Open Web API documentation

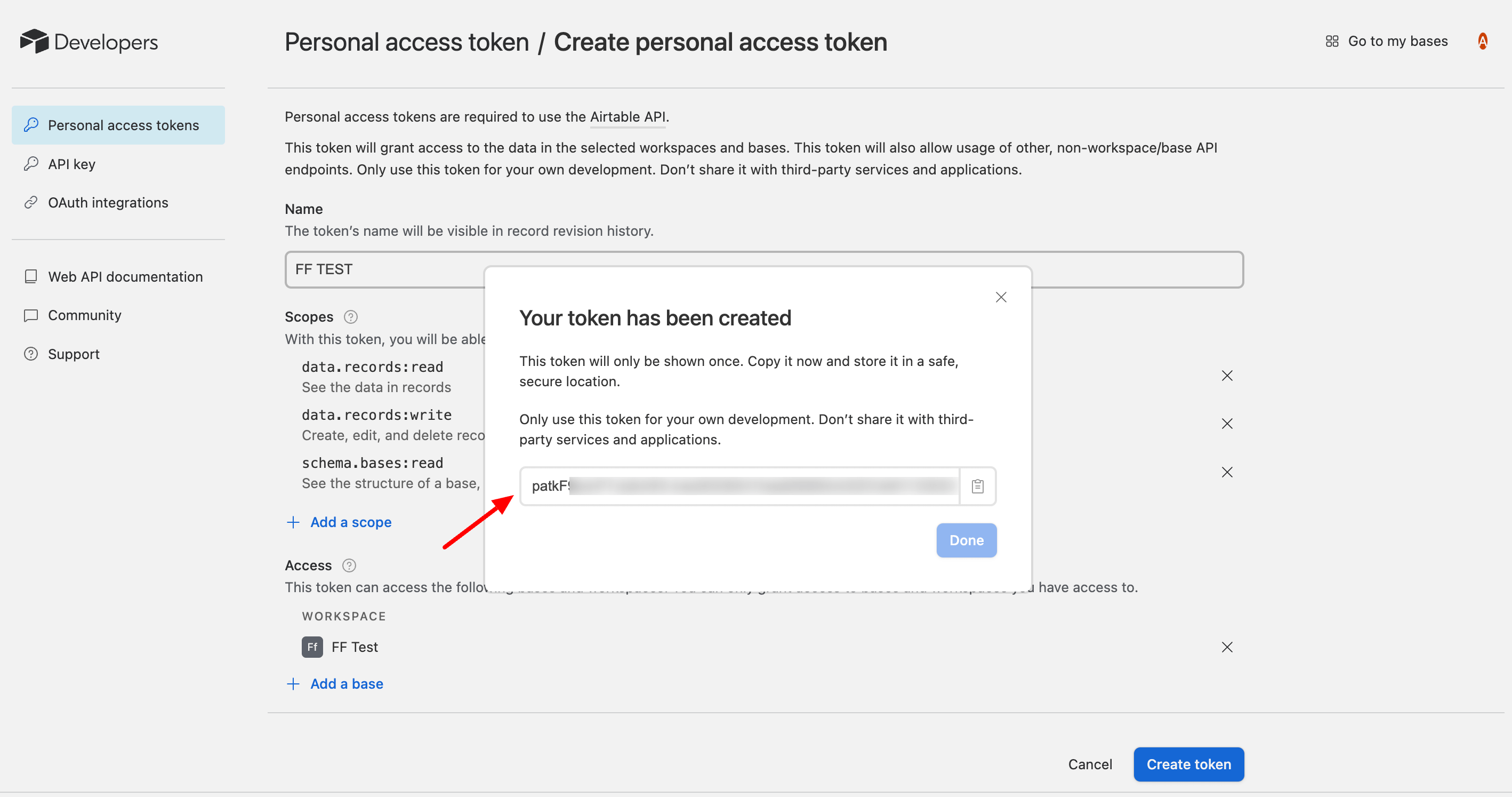pos(125,277)
